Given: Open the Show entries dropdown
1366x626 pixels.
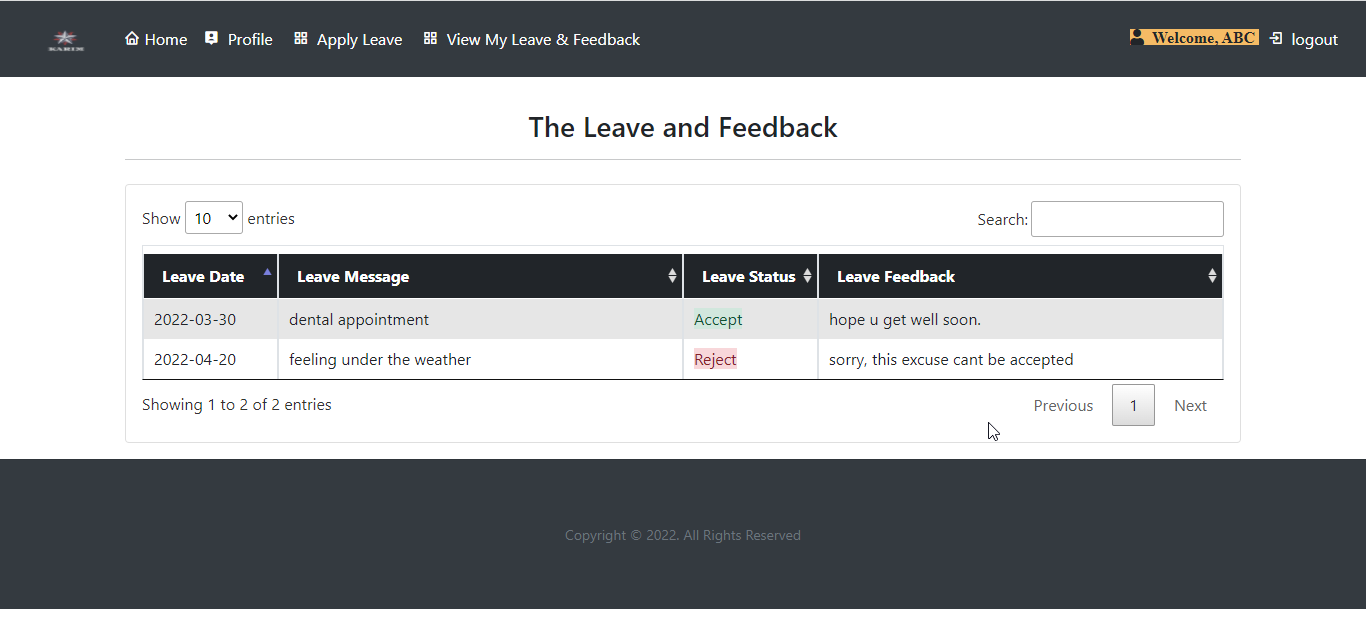Looking at the screenshot, I should click(x=213, y=217).
